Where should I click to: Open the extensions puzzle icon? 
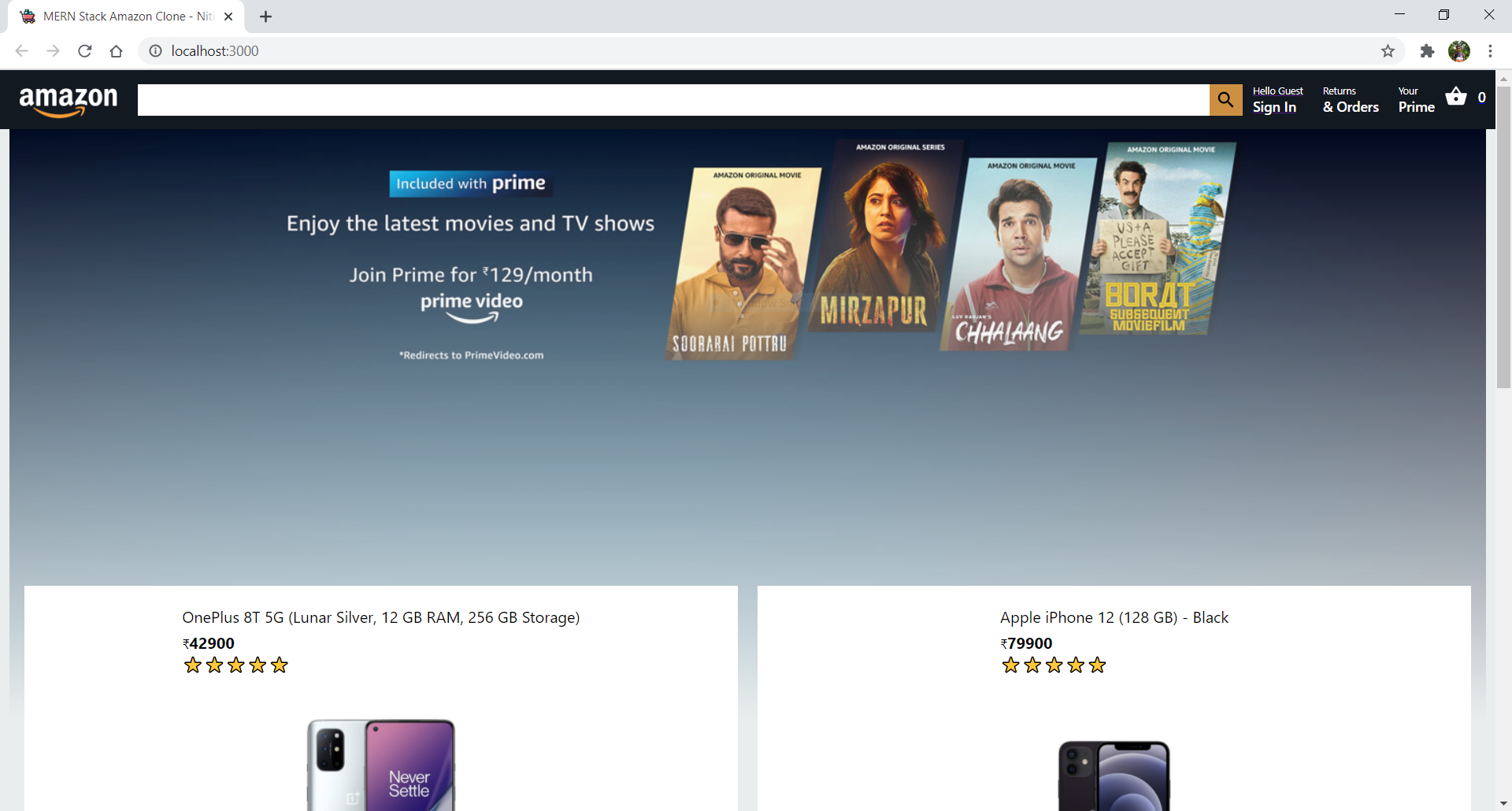click(1427, 51)
